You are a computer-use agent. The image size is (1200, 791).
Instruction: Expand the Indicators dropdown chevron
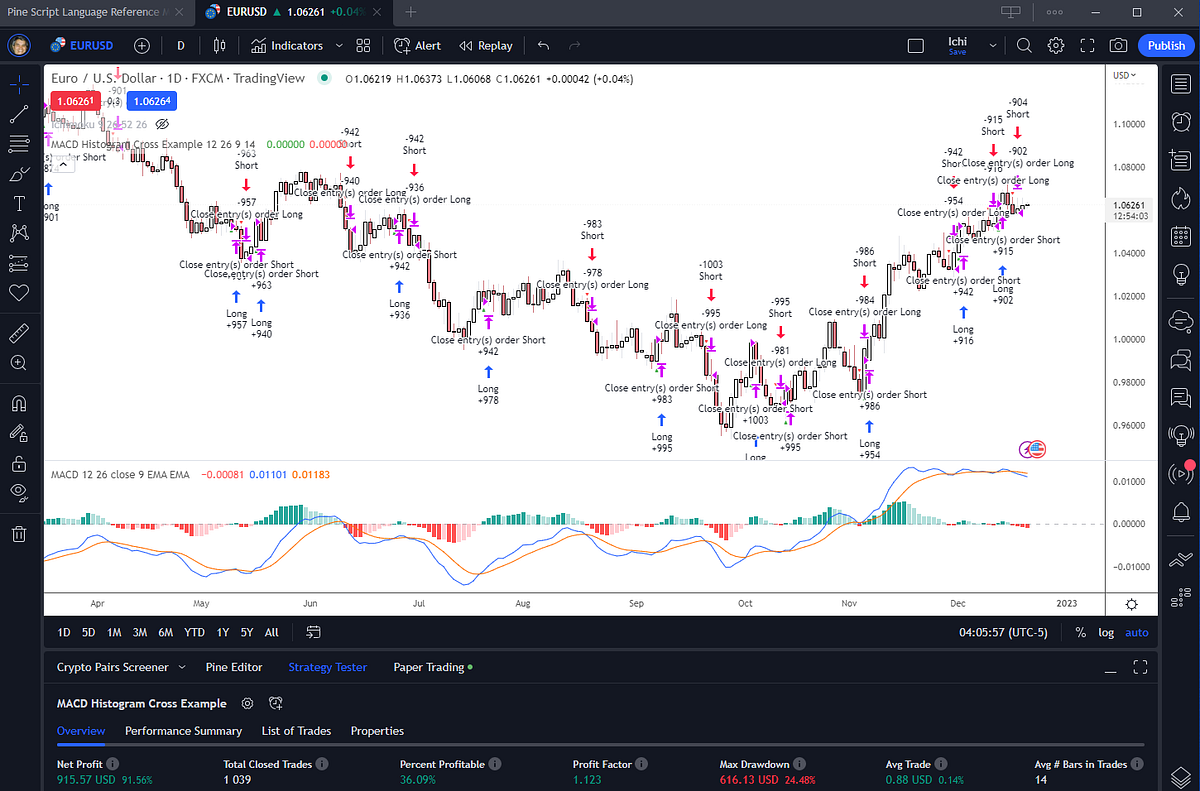(x=339, y=45)
